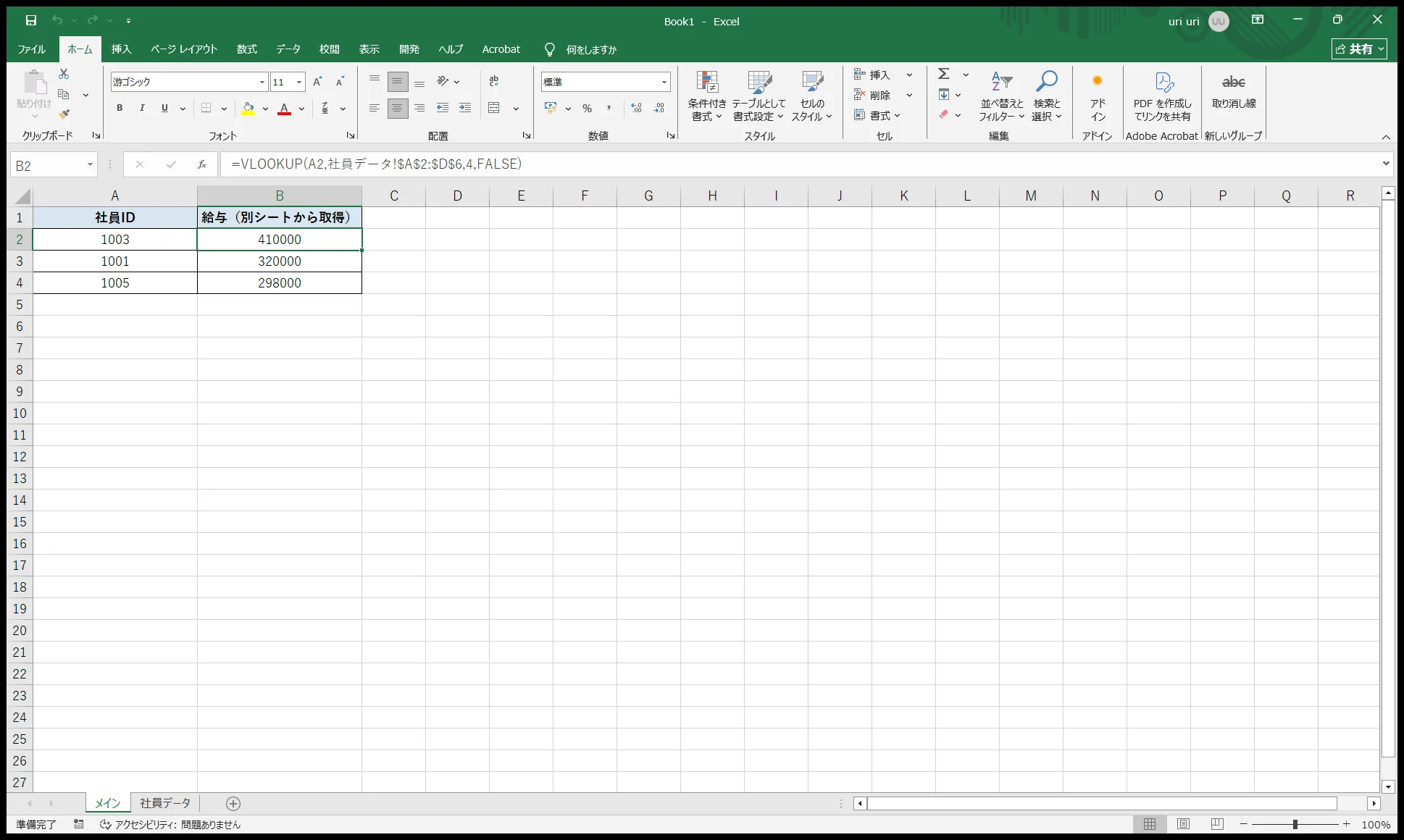Align text to the bottom

419,82
